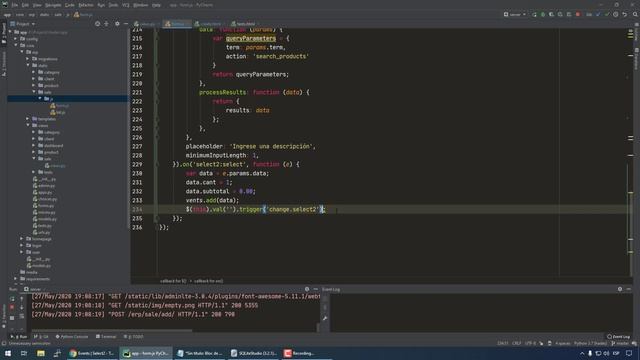Click the wrench icon in Event Log
This screenshot has height=360, width=640.
tap(325, 318)
